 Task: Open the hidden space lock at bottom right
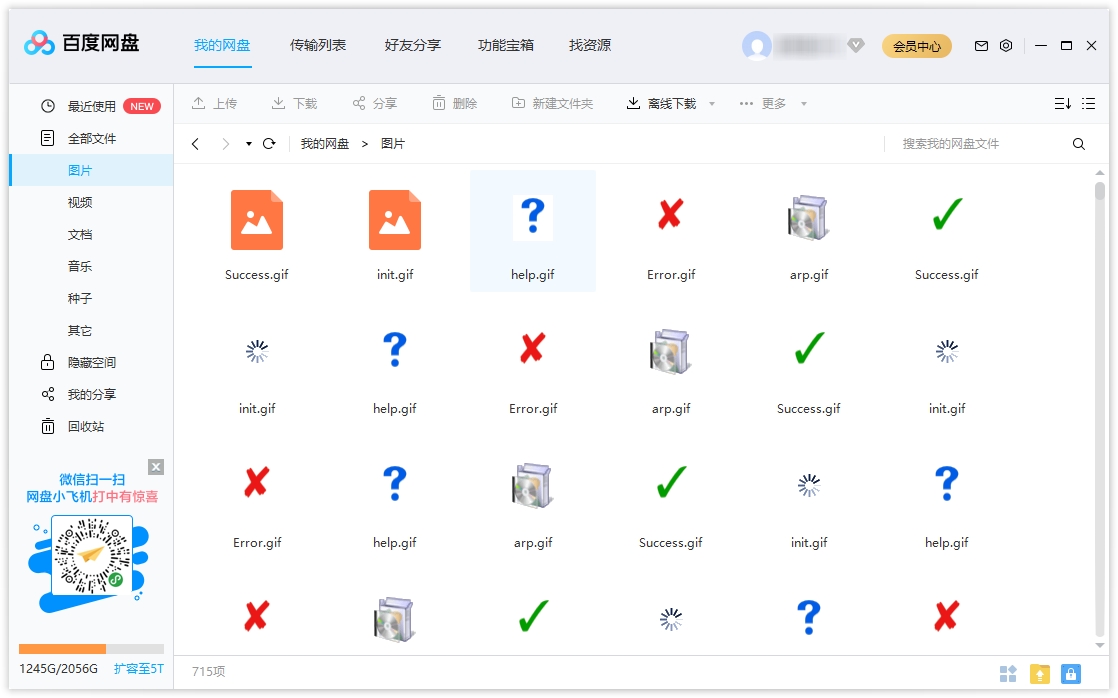pyautogui.click(x=1070, y=673)
